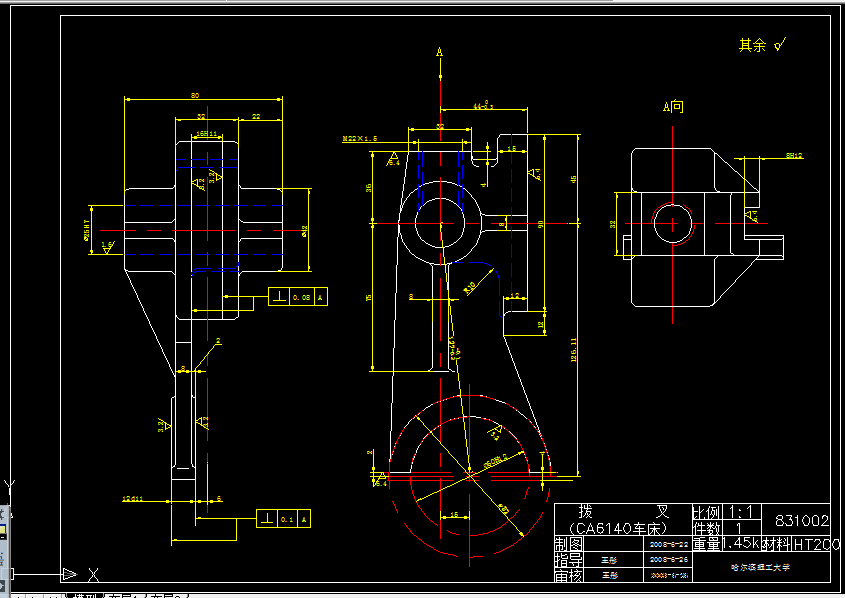Click the 8H12 dimension in A向 view
This screenshot has height=598, width=845.
794,156
